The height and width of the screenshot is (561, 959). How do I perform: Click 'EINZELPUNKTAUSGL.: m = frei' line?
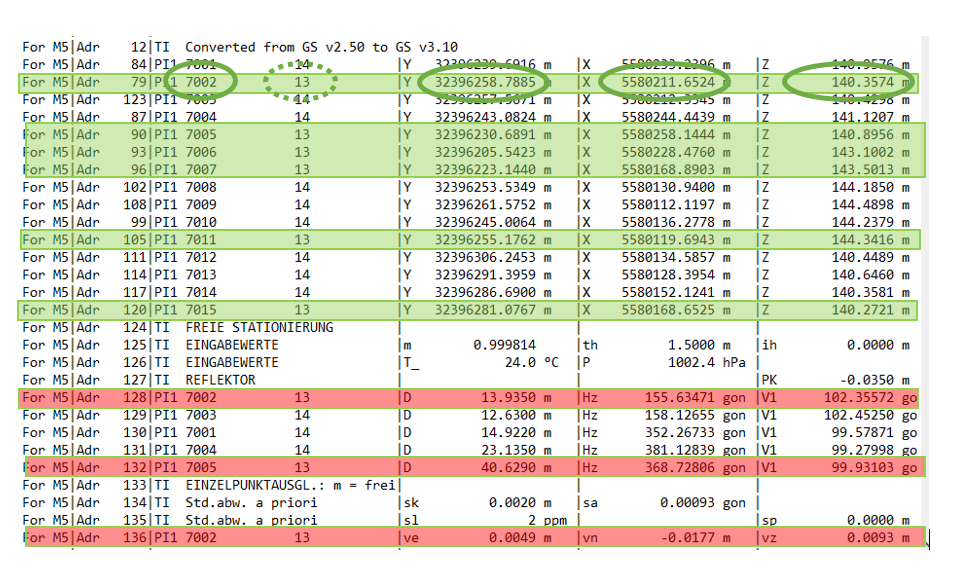(291, 485)
